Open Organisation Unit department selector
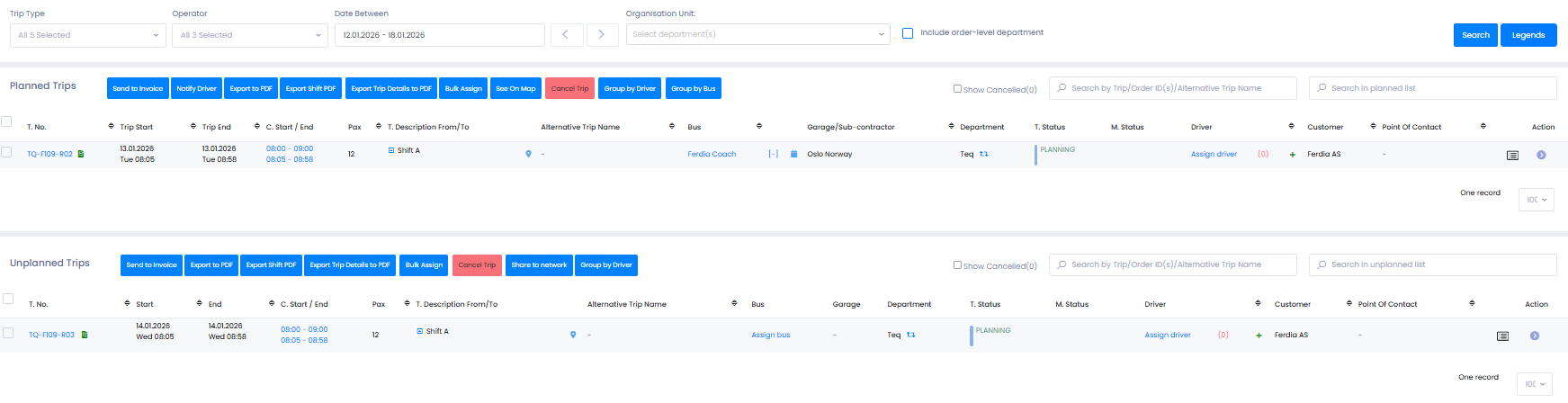 click(x=757, y=34)
